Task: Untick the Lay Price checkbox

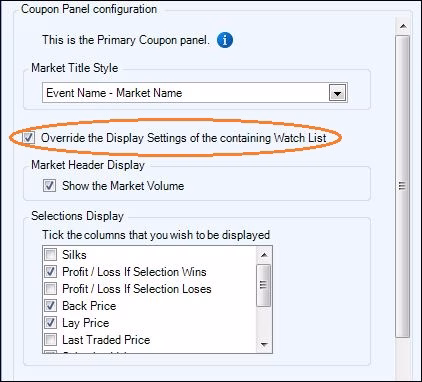Action: point(51,323)
